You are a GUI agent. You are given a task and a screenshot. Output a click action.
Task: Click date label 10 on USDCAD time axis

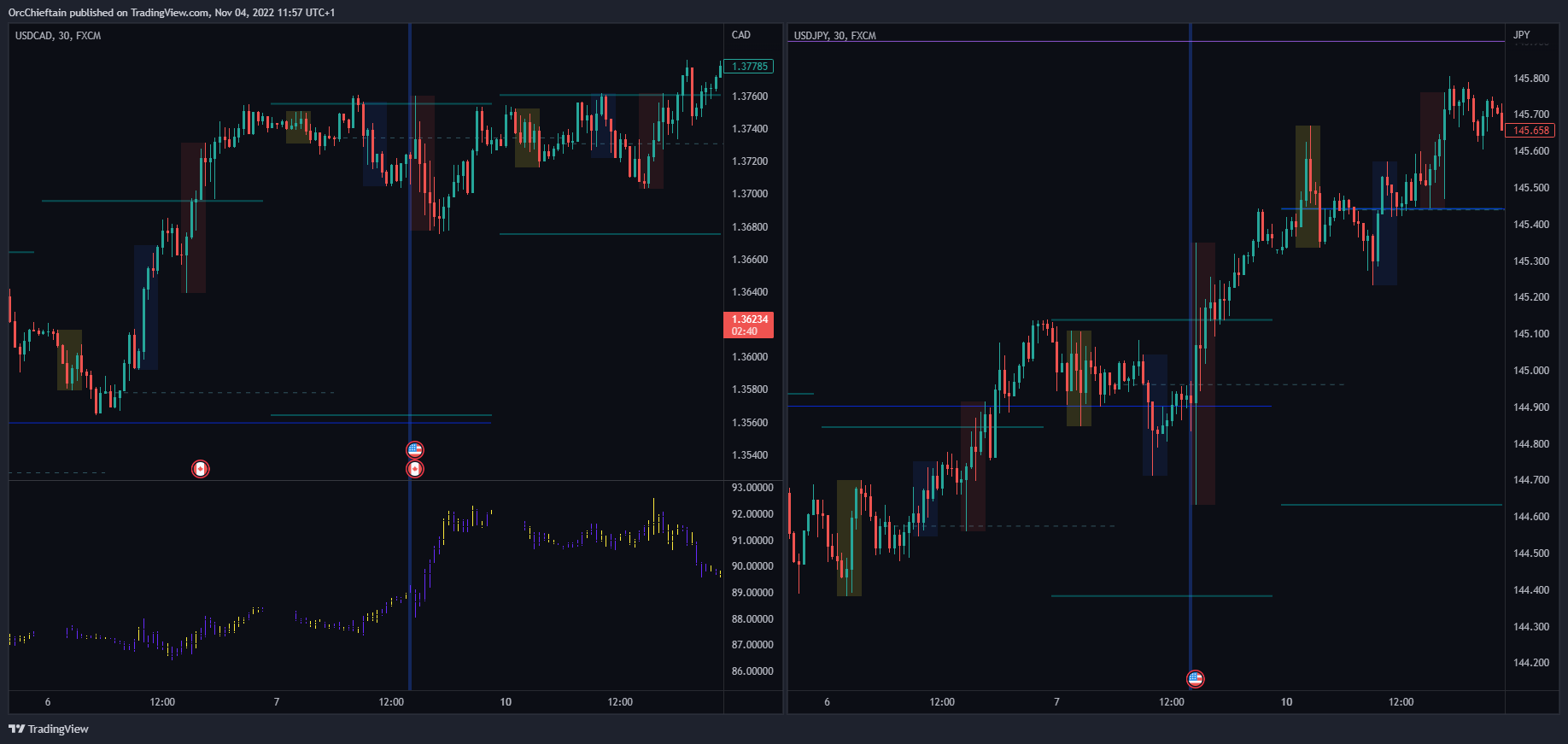(506, 702)
